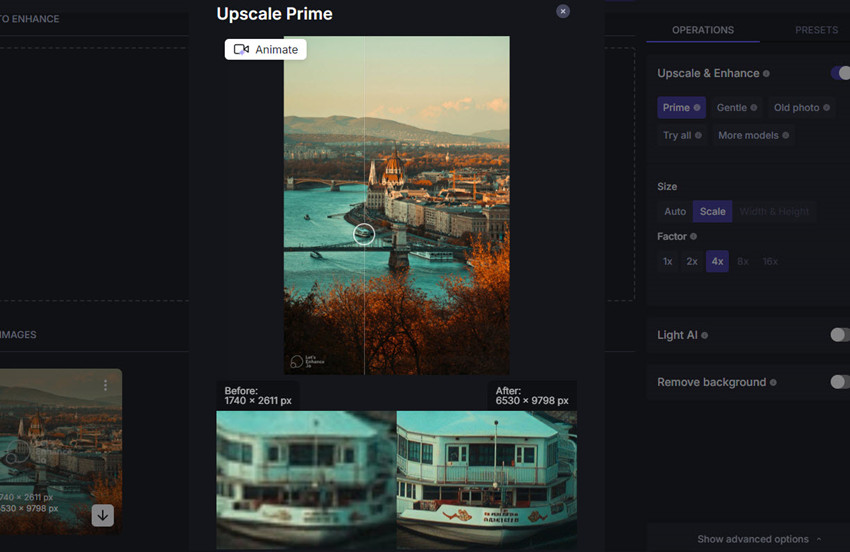Click the Before blurry boat preview
This screenshot has height=552, width=850.
306,479
